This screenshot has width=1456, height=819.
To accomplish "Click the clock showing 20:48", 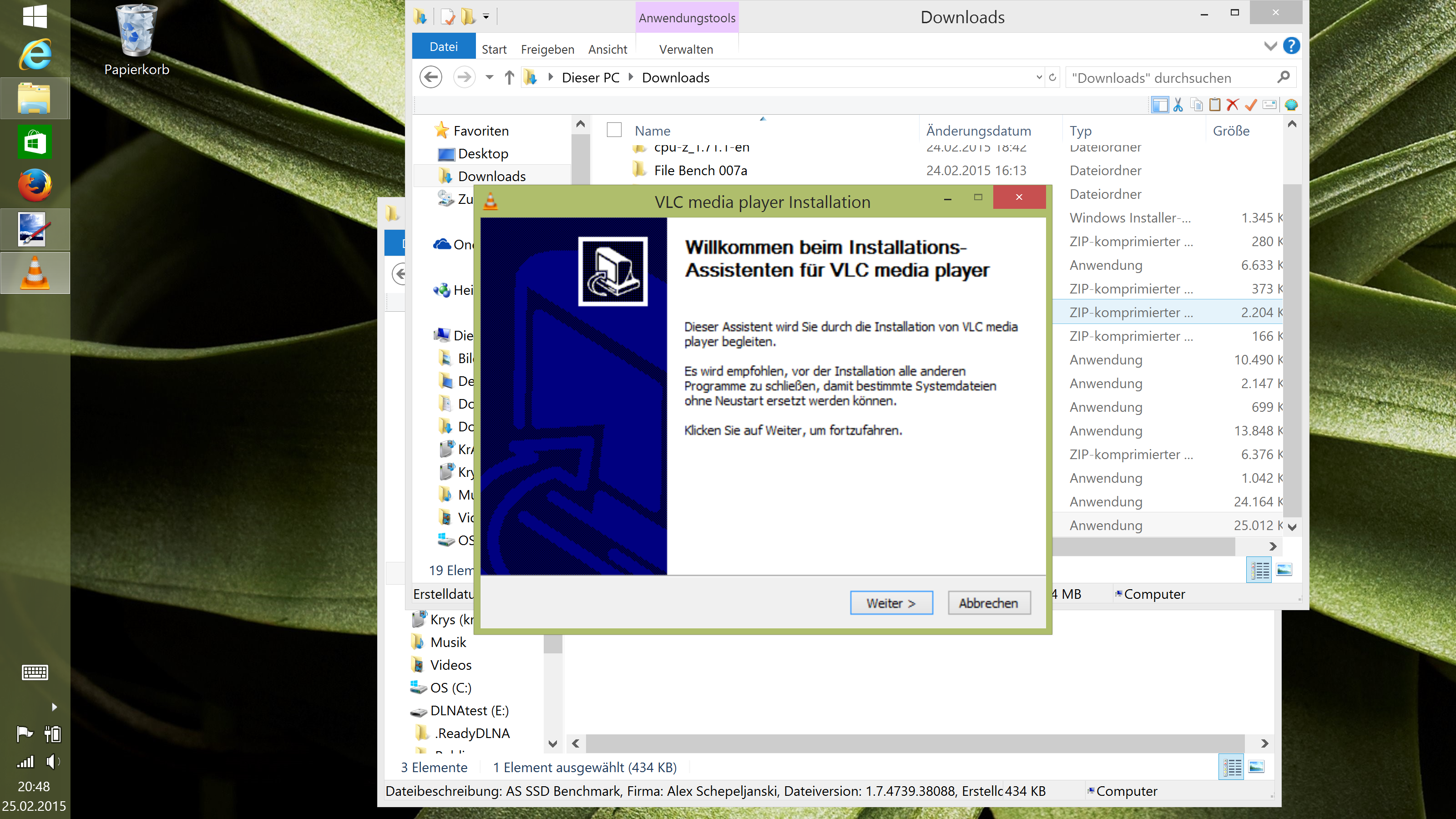I will coord(33,786).
